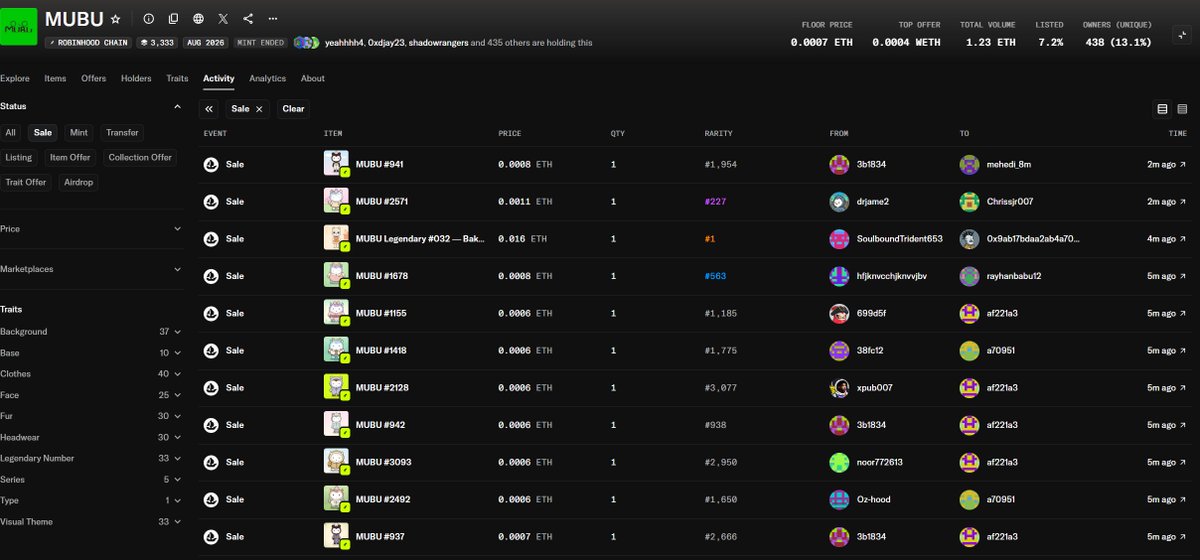The height and width of the screenshot is (560, 1200).
Task: Favorite MUBU collection with star icon
Action: click(115, 19)
